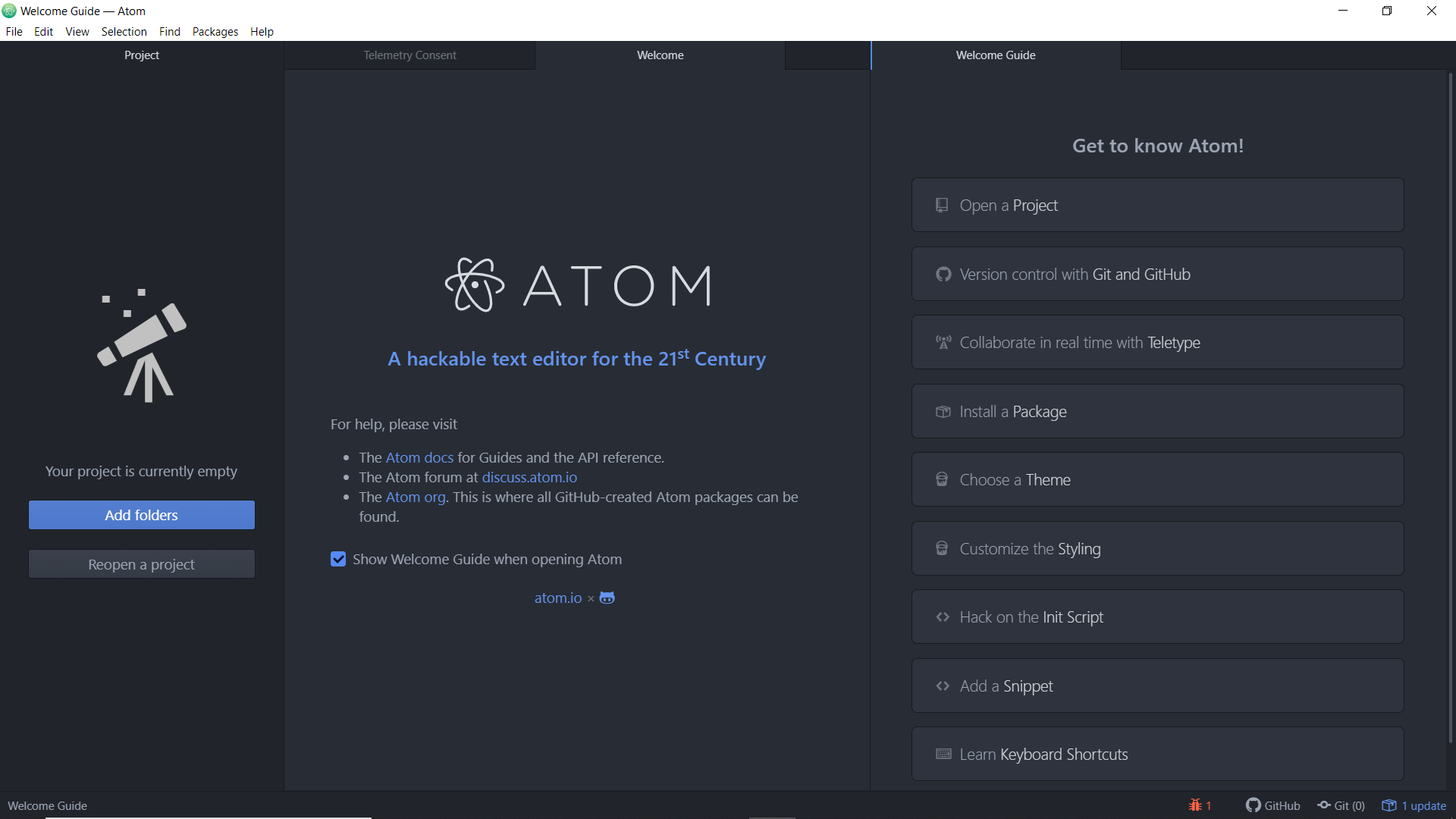This screenshot has width=1456, height=819.
Task: Uncheck Show Welcome Guide when opening Atom
Action: click(x=338, y=559)
